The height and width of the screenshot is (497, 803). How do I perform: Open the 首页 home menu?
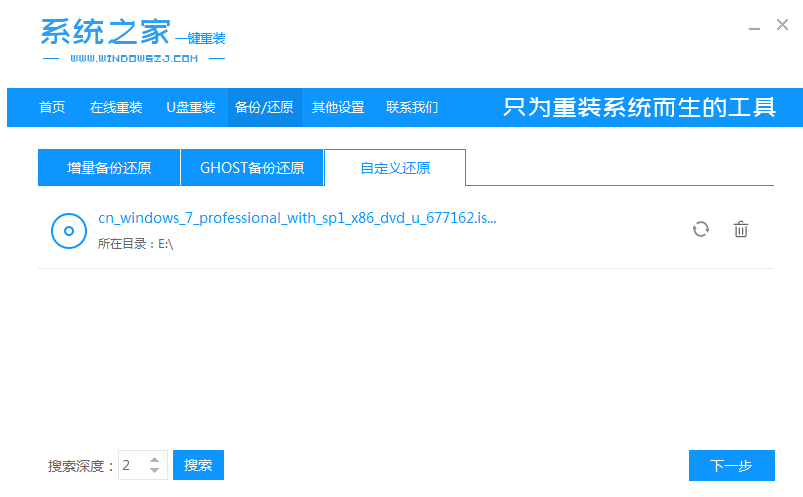(x=52, y=107)
